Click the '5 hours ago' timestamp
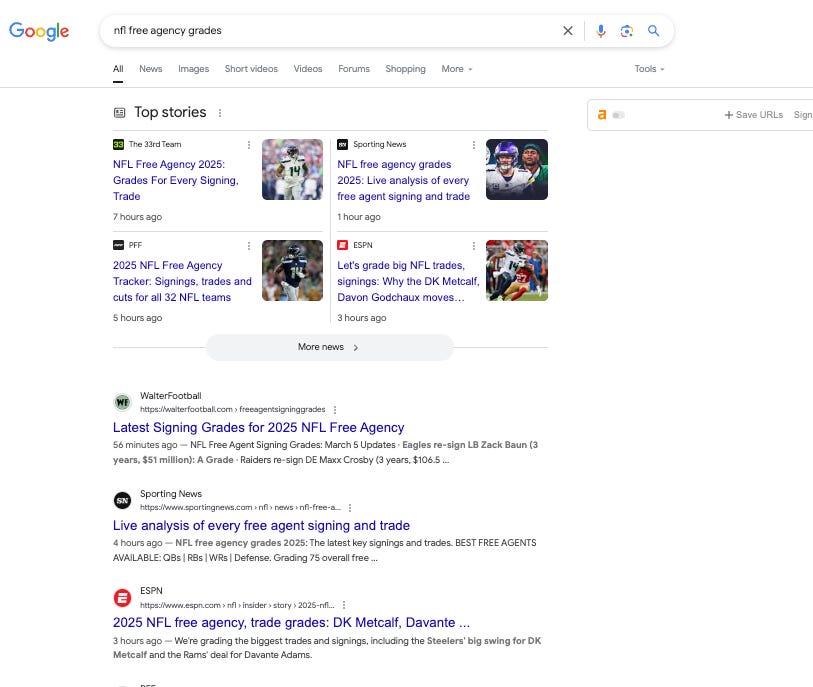The height and width of the screenshot is (687, 813). [137, 318]
